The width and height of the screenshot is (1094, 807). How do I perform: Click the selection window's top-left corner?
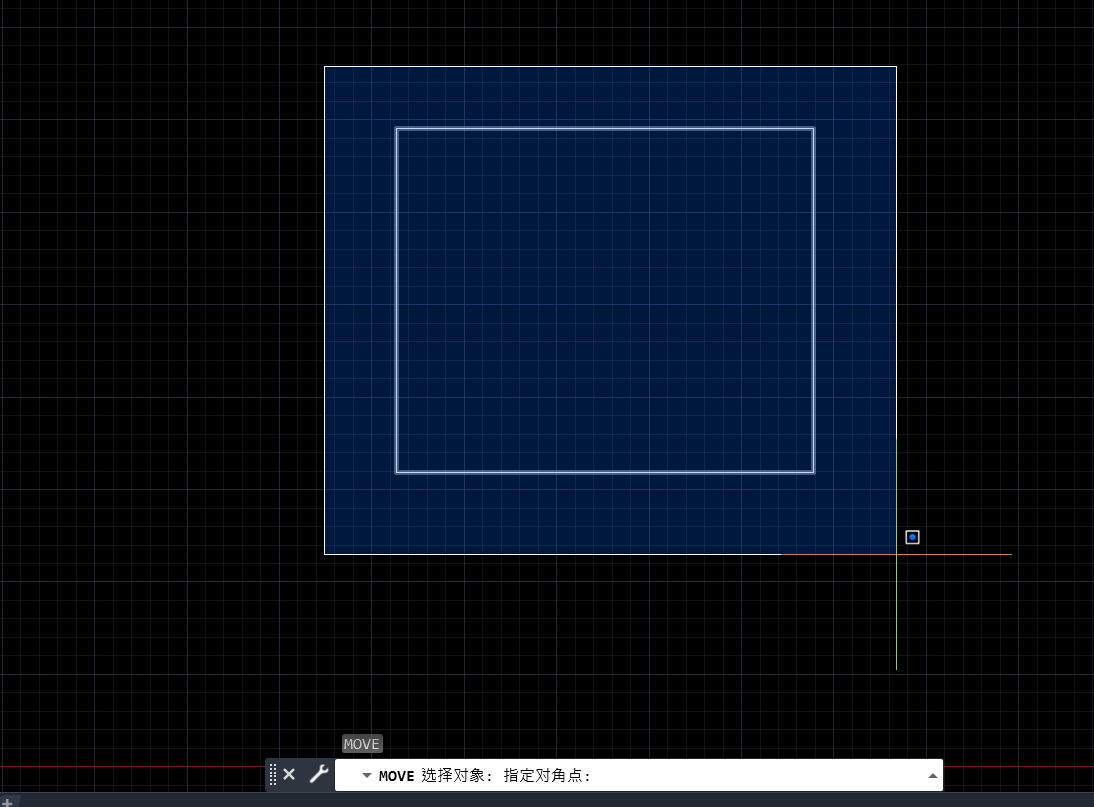click(x=325, y=67)
